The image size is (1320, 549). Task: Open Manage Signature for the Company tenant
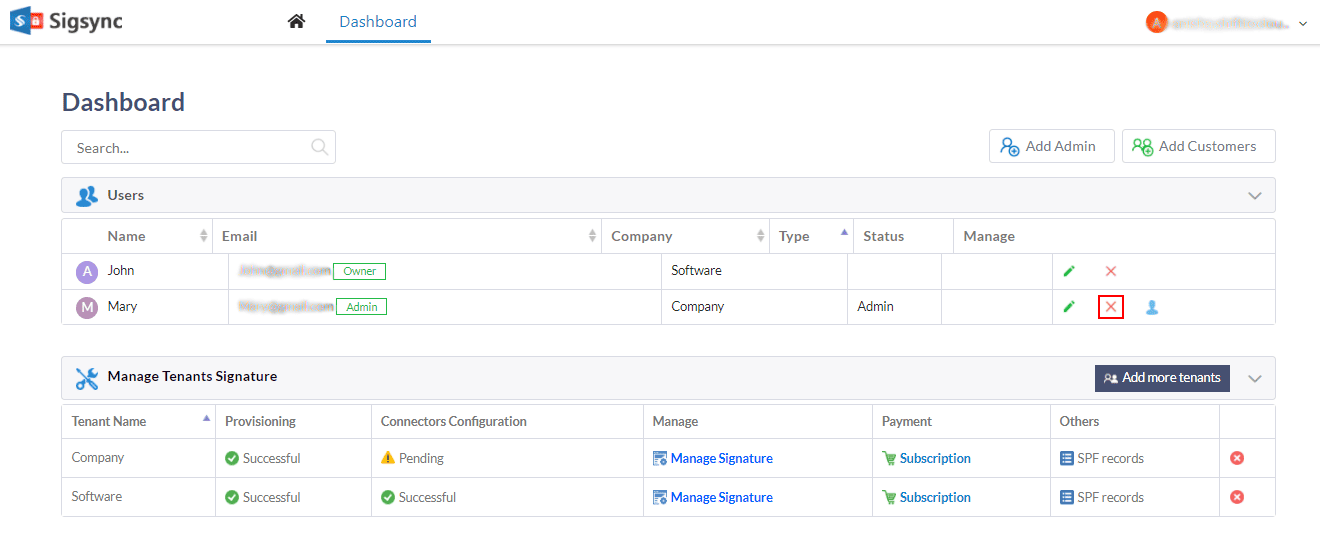pyautogui.click(x=721, y=458)
